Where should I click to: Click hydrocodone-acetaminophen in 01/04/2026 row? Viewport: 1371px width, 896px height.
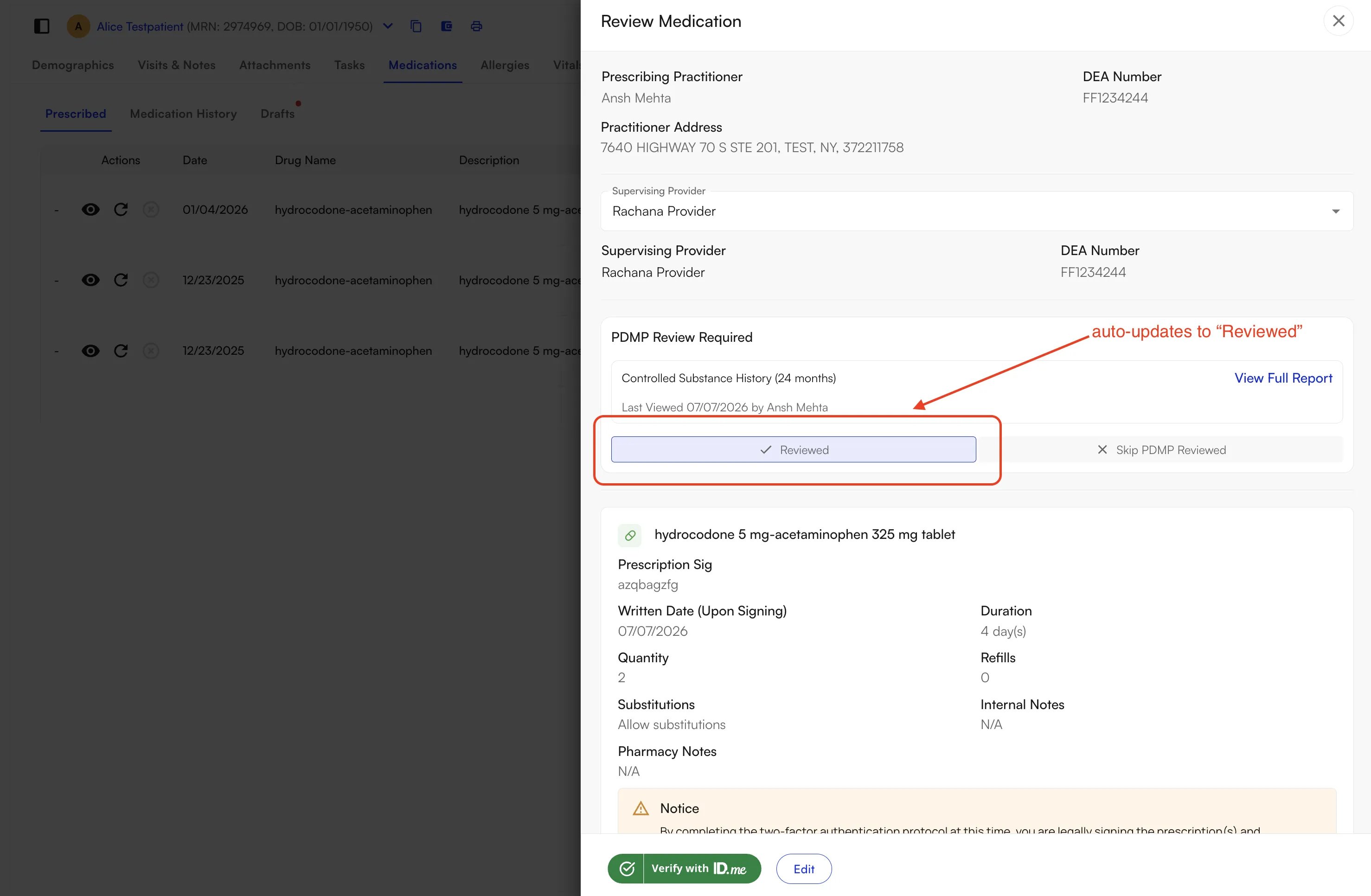[353, 210]
